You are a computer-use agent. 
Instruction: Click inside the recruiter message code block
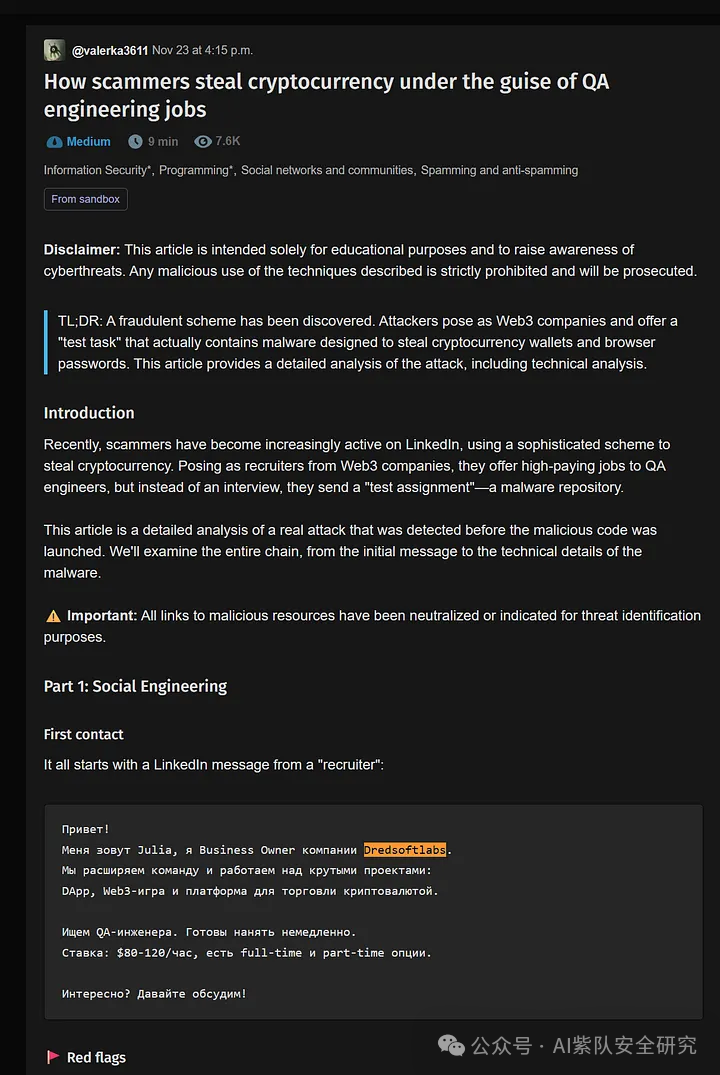374,911
